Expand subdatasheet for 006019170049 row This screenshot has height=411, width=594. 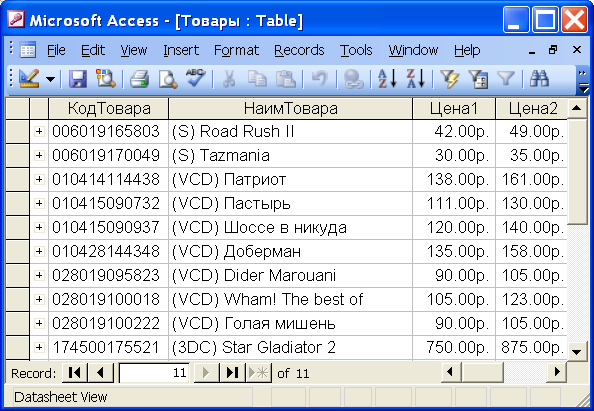(39, 155)
